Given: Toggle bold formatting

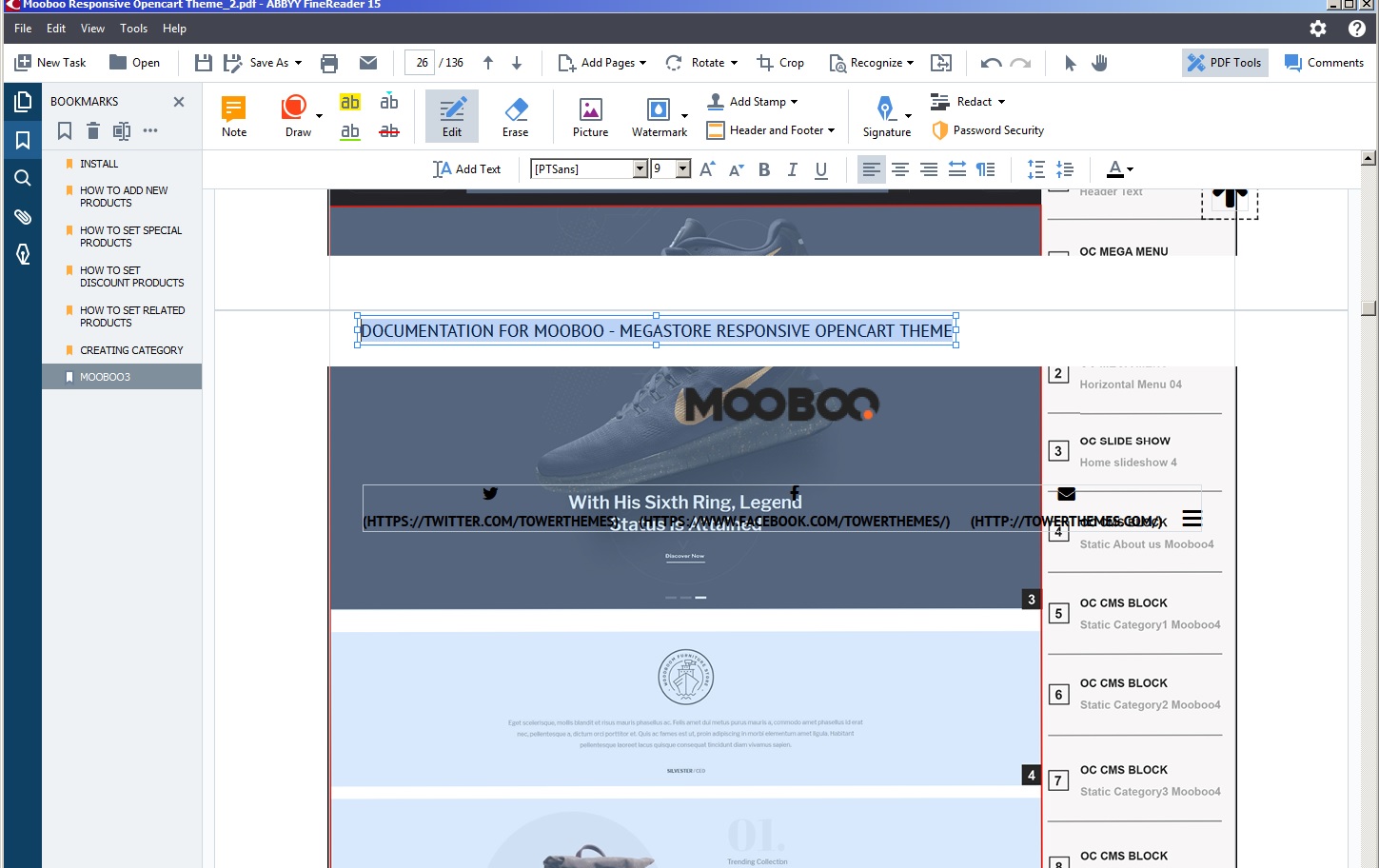Looking at the screenshot, I should [764, 169].
